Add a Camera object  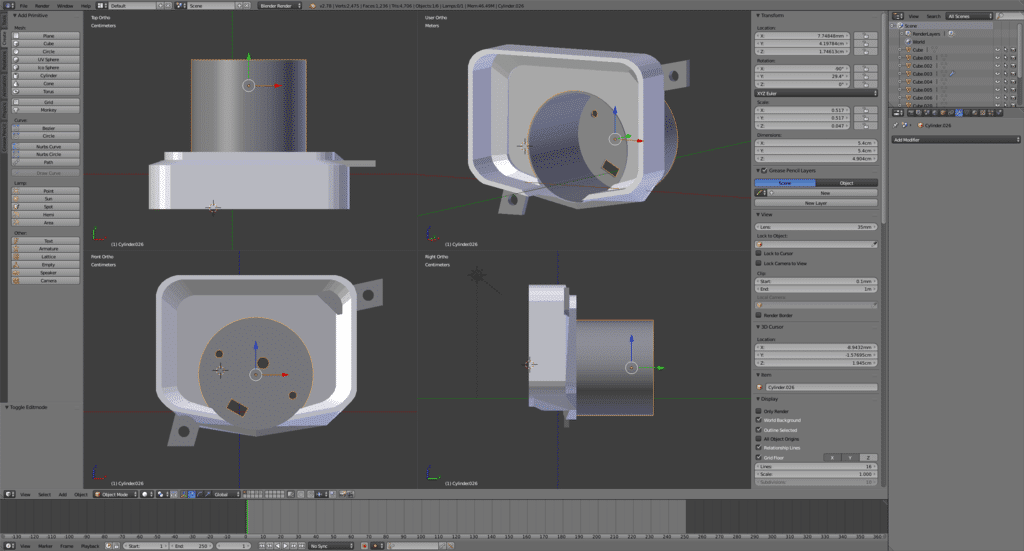click(48, 281)
